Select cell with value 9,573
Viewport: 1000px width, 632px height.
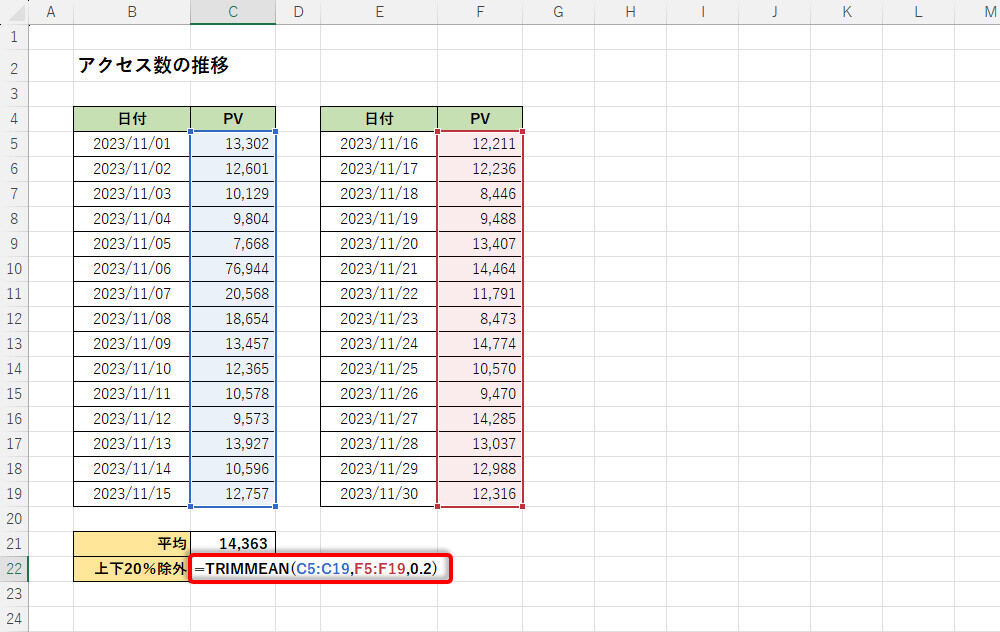coord(233,418)
